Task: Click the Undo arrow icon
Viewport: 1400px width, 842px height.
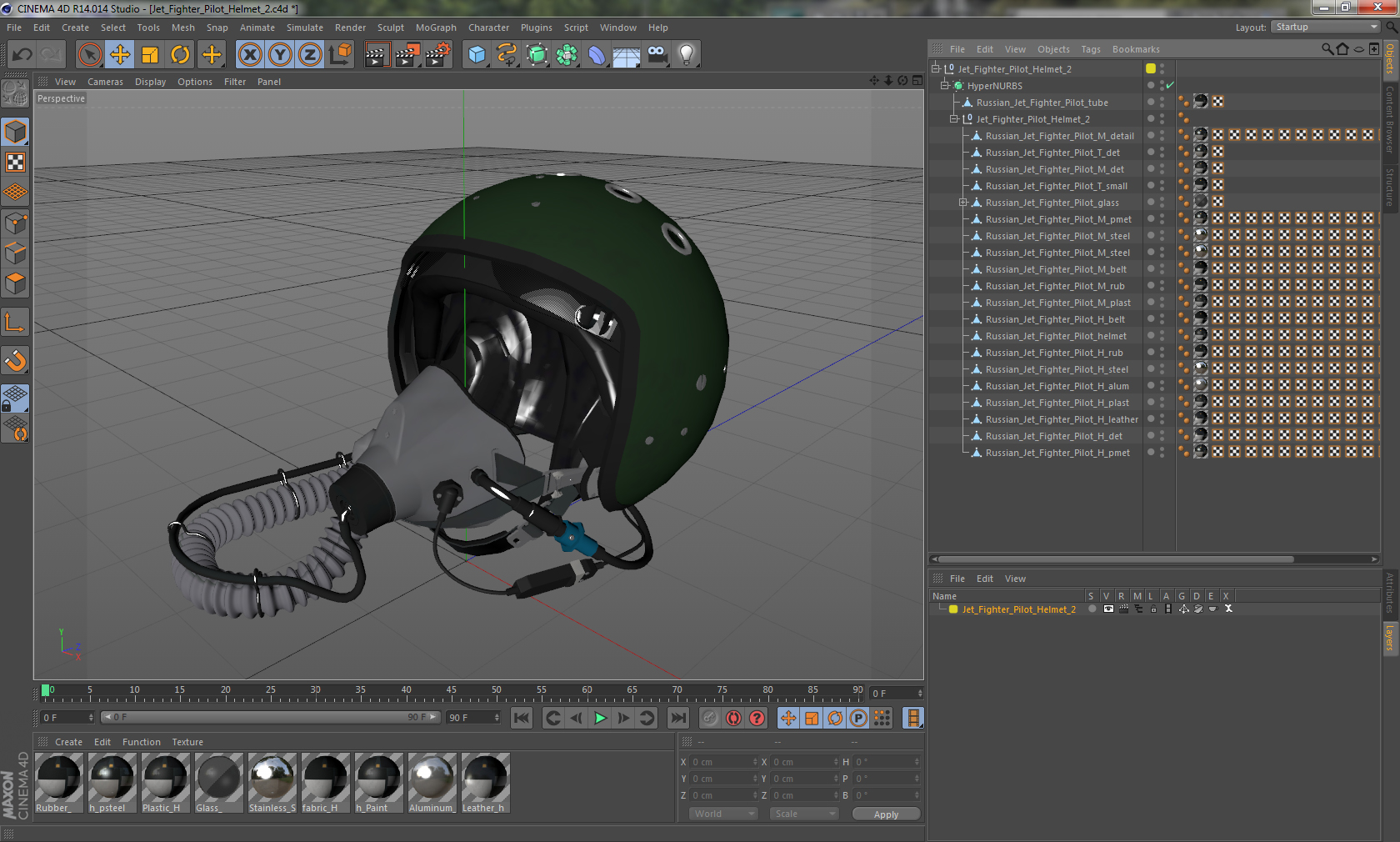Action: pyautogui.click(x=22, y=55)
